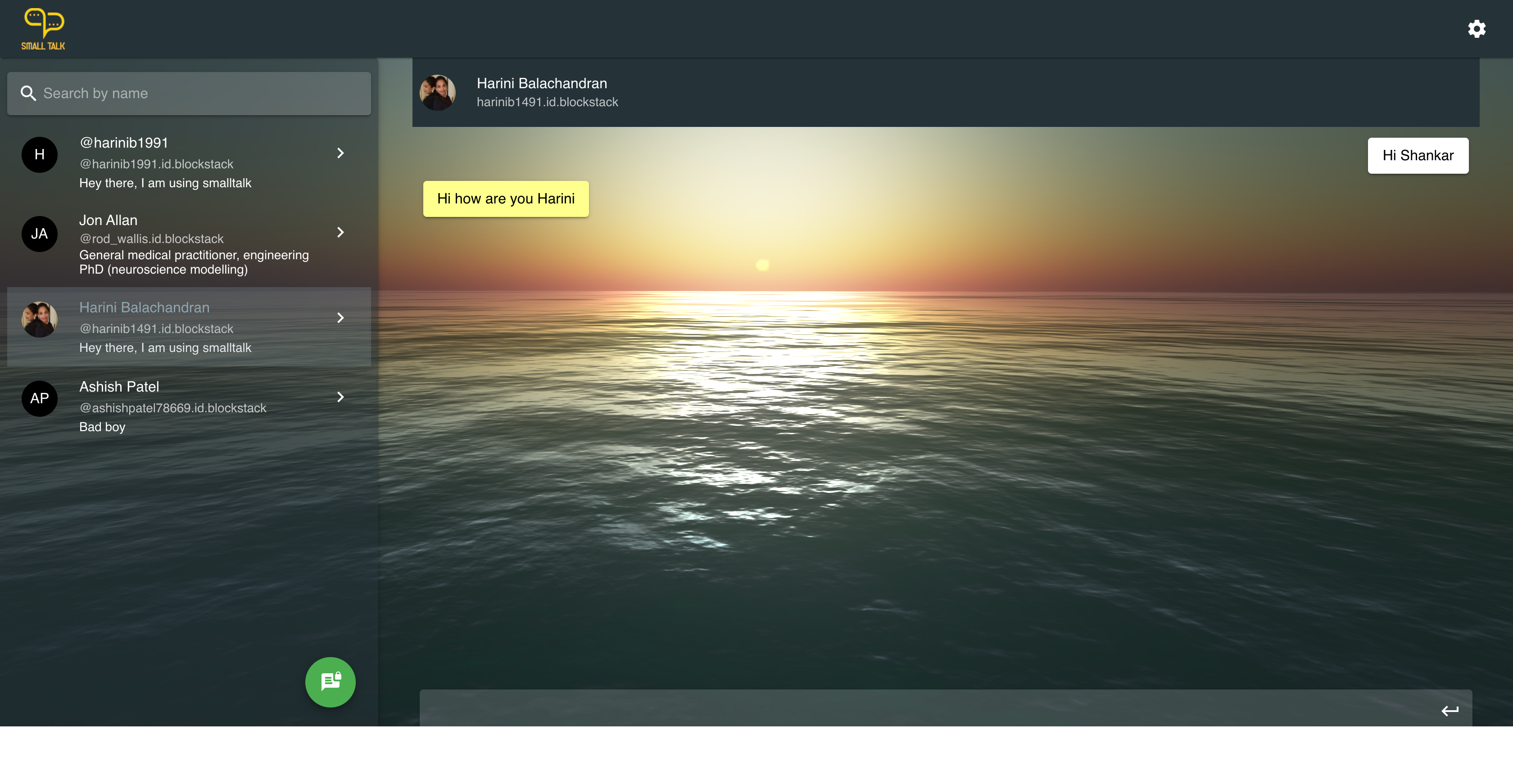Screen dimensions: 1513x784
Task: Click the search magnifier icon
Action: tap(27, 93)
